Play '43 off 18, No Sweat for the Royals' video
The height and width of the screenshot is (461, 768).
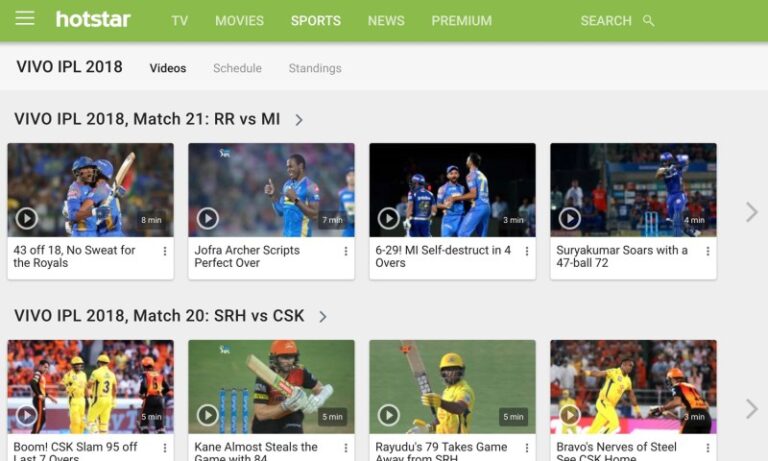26,218
